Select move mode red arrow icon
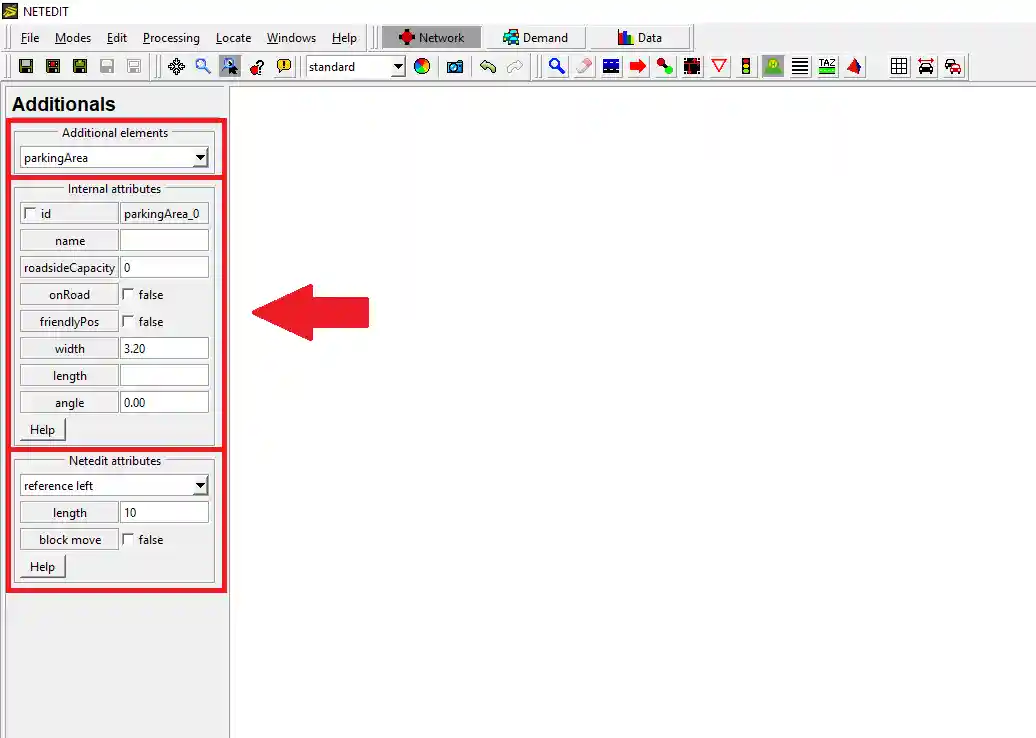This screenshot has width=1036, height=738. 638,67
